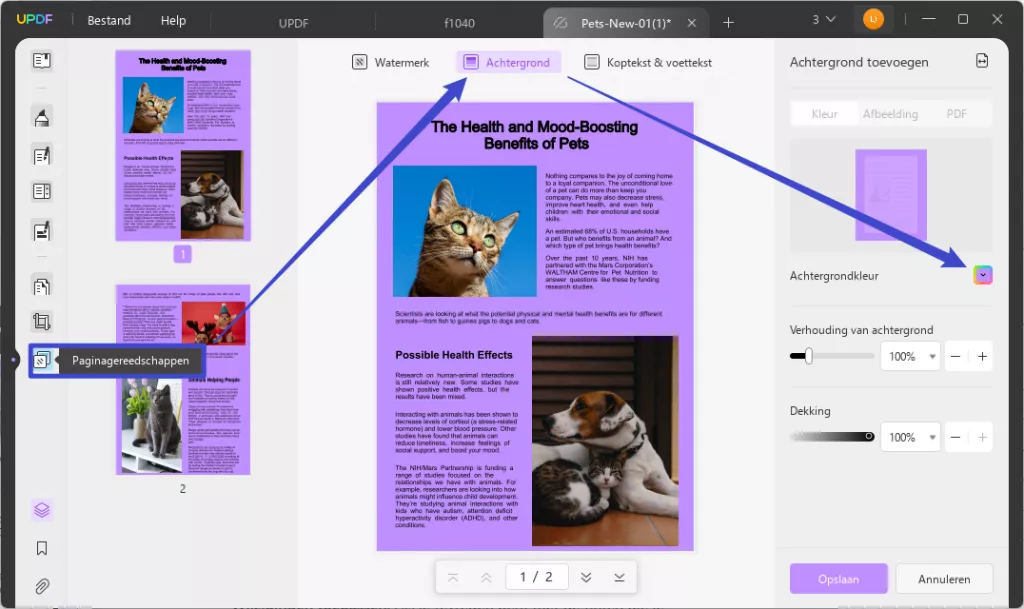Open the Reader mode icon in sidebar
This screenshot has width=1024, height=609.
pyautogui.click(x=42, y=61)
